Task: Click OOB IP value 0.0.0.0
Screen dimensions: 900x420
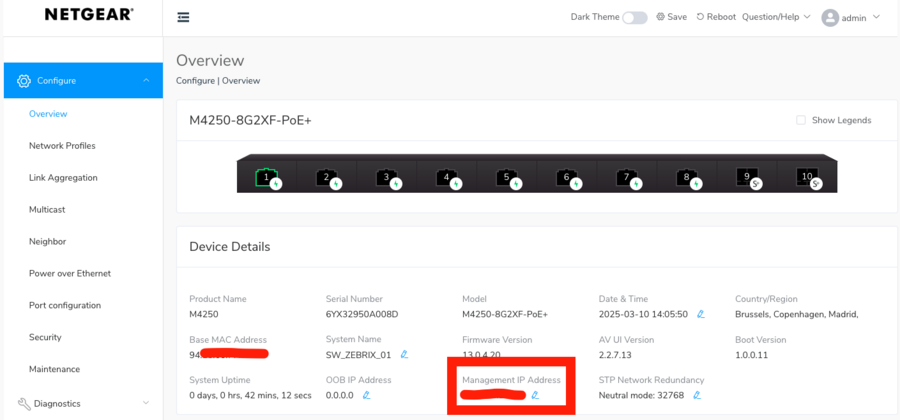Action: 339,395
